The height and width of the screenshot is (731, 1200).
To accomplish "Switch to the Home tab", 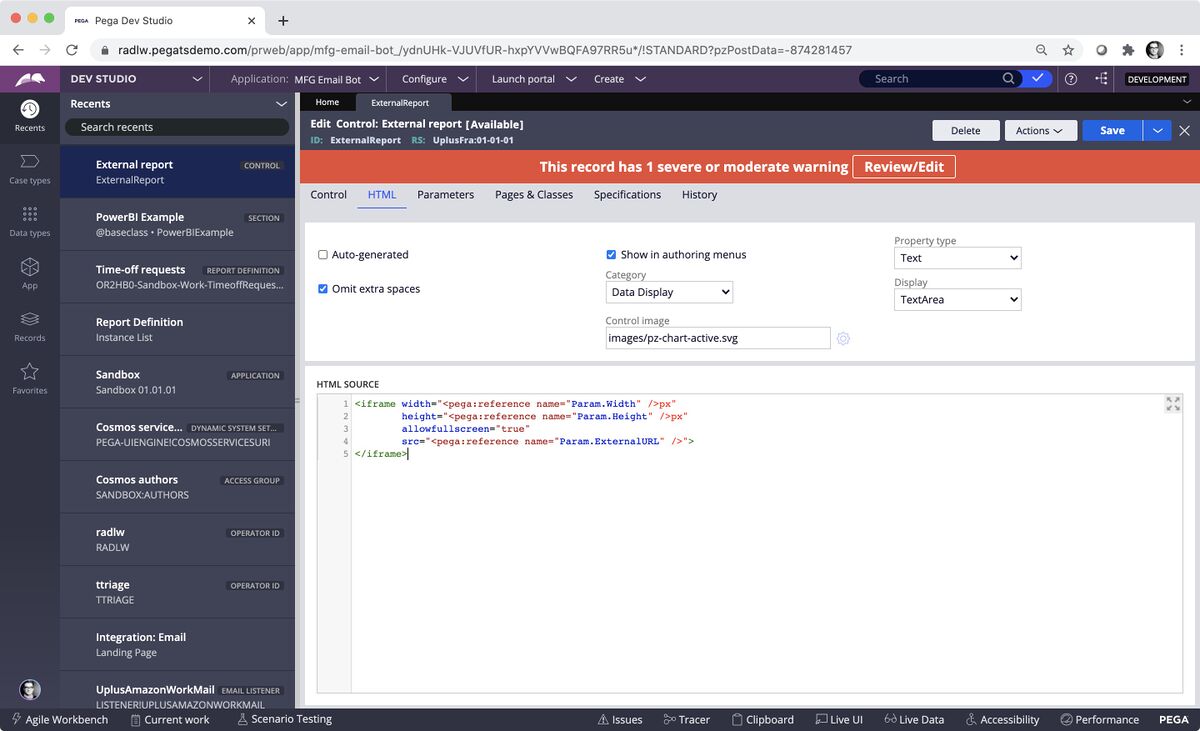I will click(x=327, y=102).
